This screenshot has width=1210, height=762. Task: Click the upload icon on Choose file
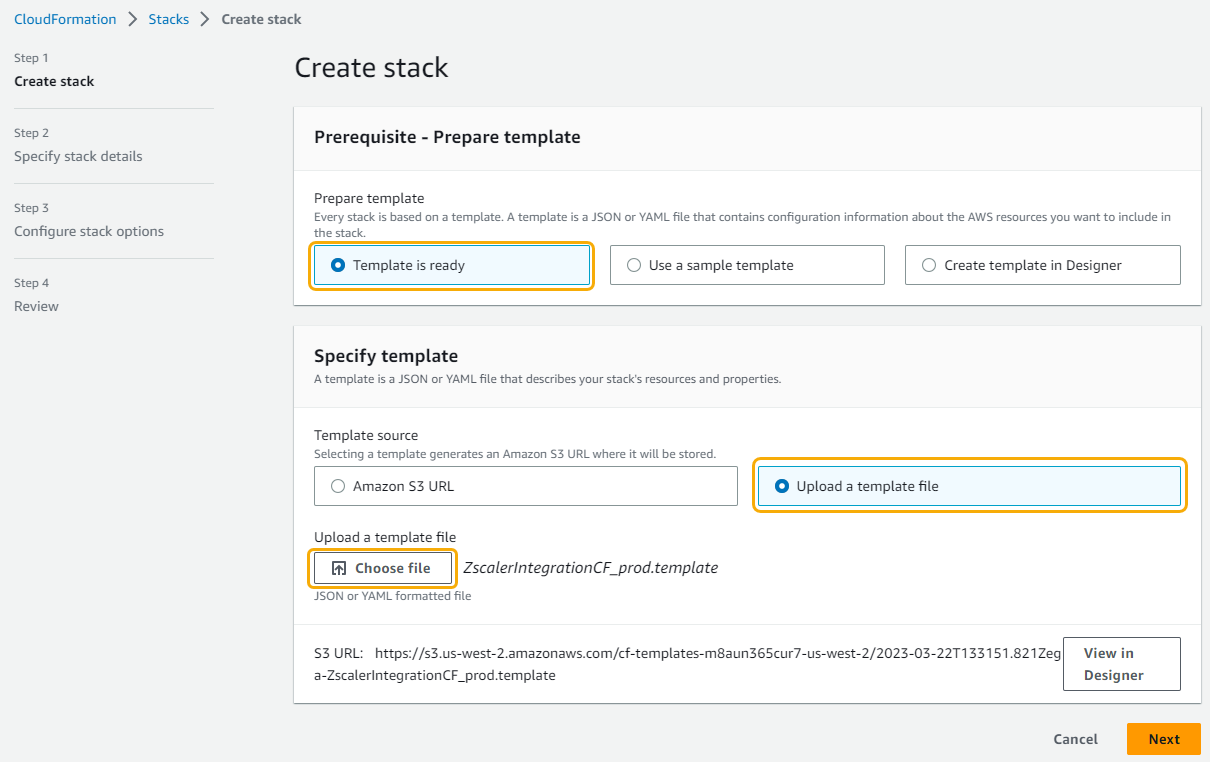(339, 568)
